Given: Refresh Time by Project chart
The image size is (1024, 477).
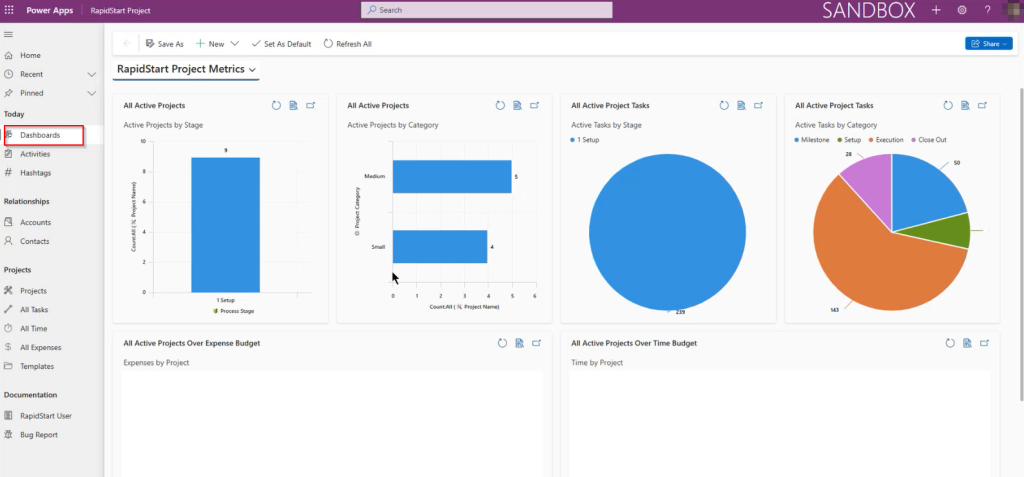Looking at the screenshot, I should (950, 343).
